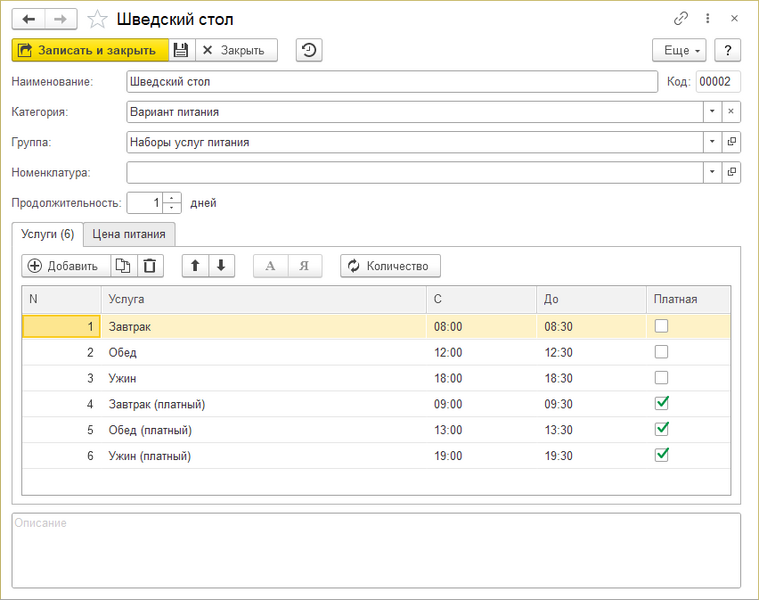
Task: Open the Группа dropdown arrow
Action: click(712, 142)
